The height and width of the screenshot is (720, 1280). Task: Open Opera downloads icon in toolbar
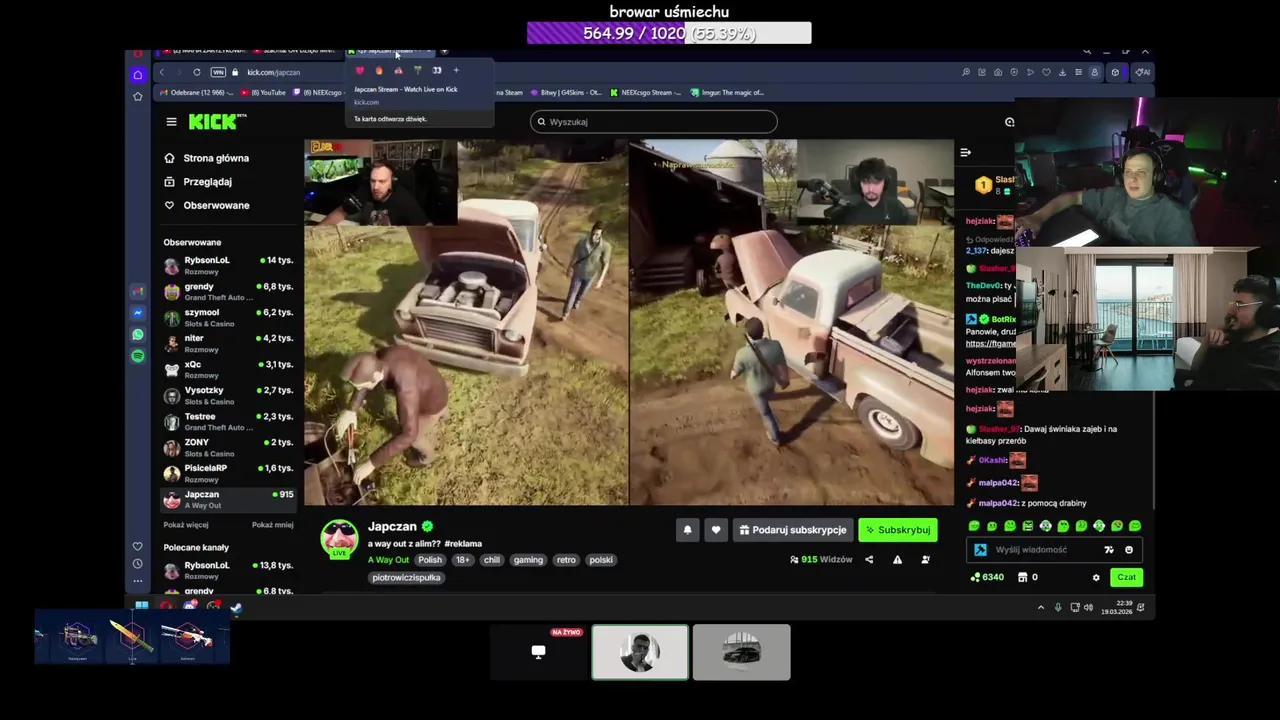click(x=1062, y=72)
